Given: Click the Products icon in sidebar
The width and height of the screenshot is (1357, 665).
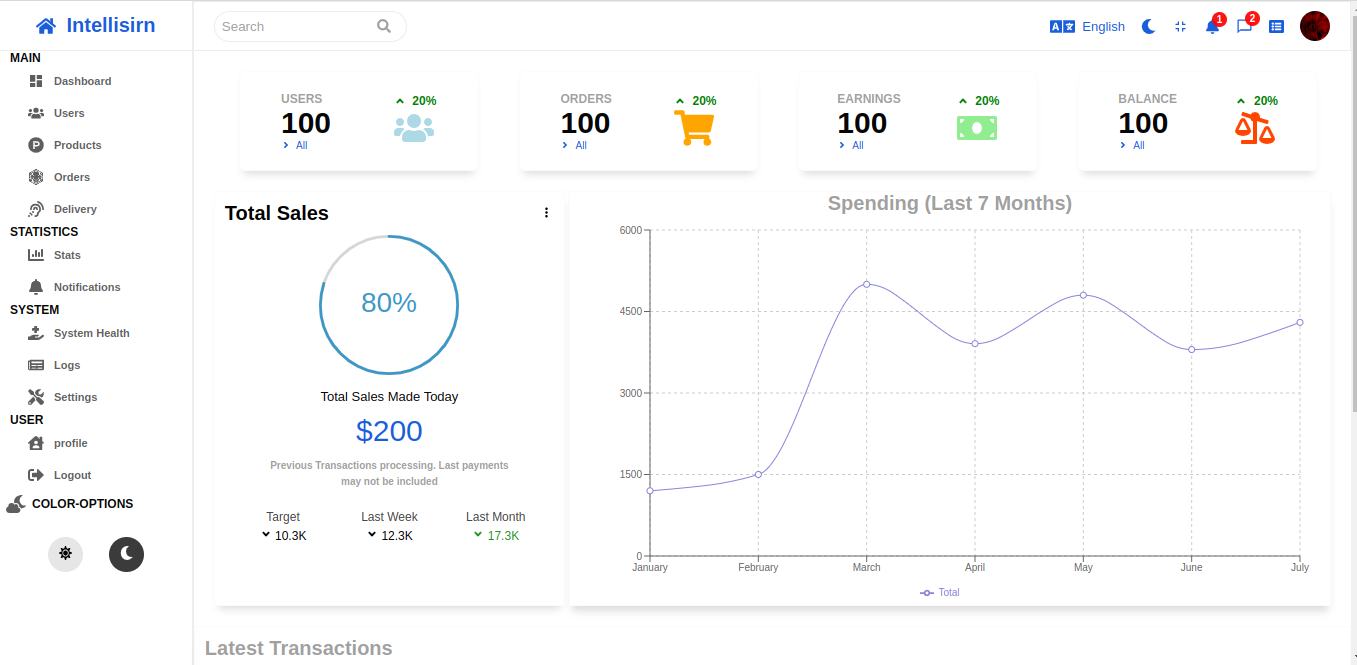Looking at the screenshot, I should 36,145.
